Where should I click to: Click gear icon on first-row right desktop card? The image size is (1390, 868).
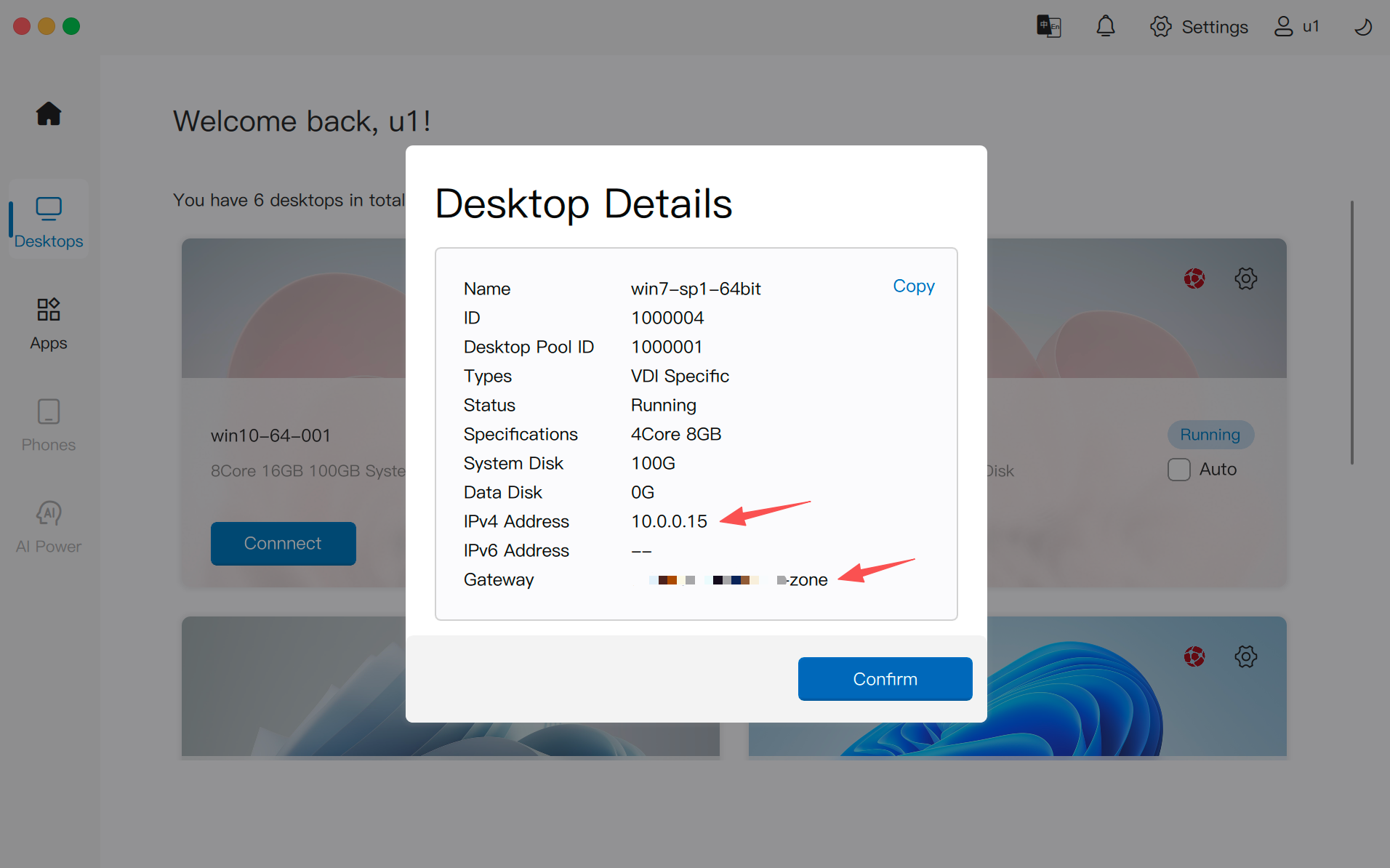pos(1245,278)
